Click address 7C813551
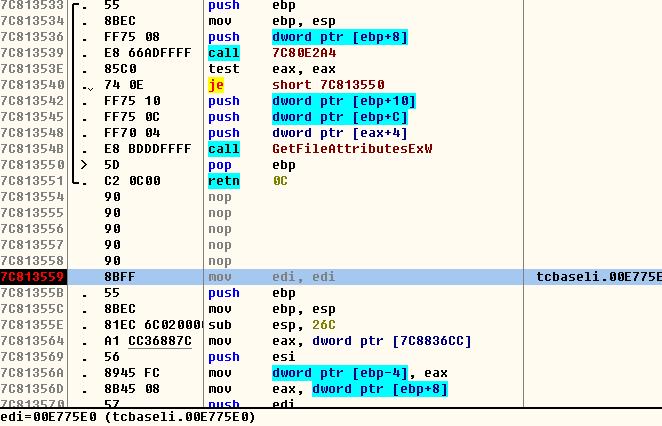The image size is (662, 426). [33, 181]
